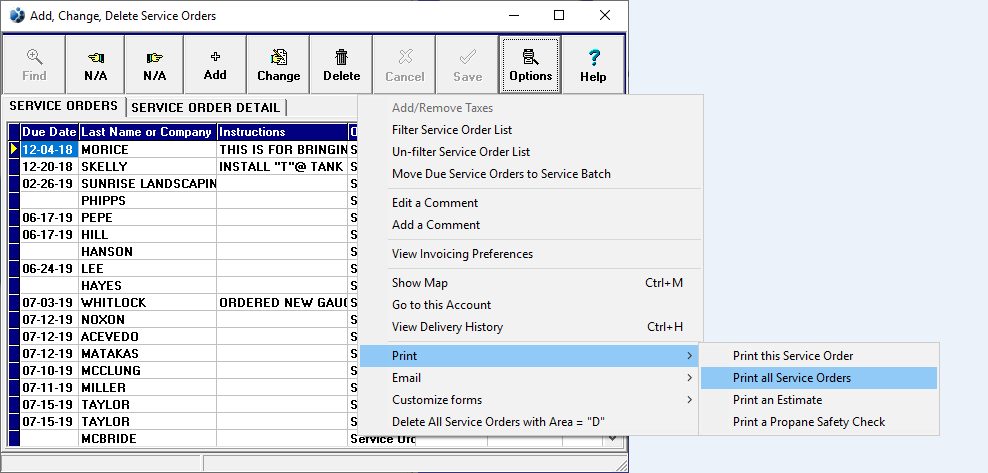Click the right-pointing hand N/A button
Image resolution: width=988 pixels, height=473 pixels.
(x=154, y=65)
